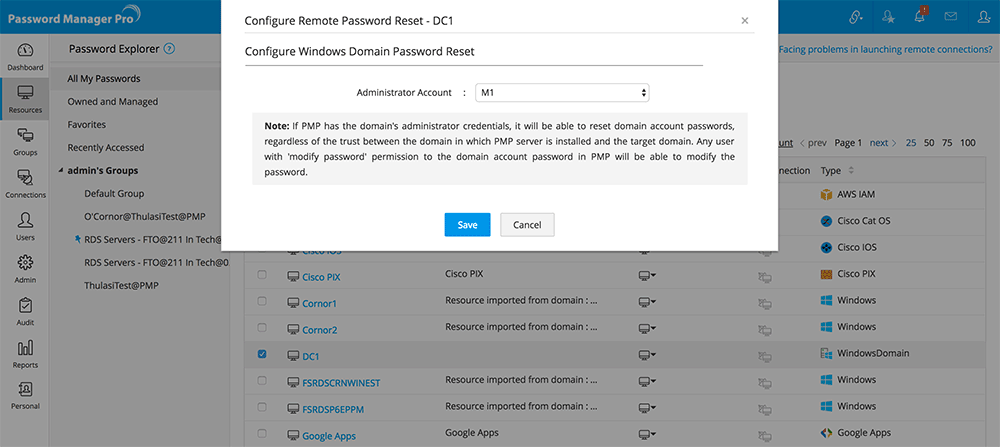Screen dimensions: 1000x447
Task: Open resource actions dropdown for Google Apps
Action: 647,434
